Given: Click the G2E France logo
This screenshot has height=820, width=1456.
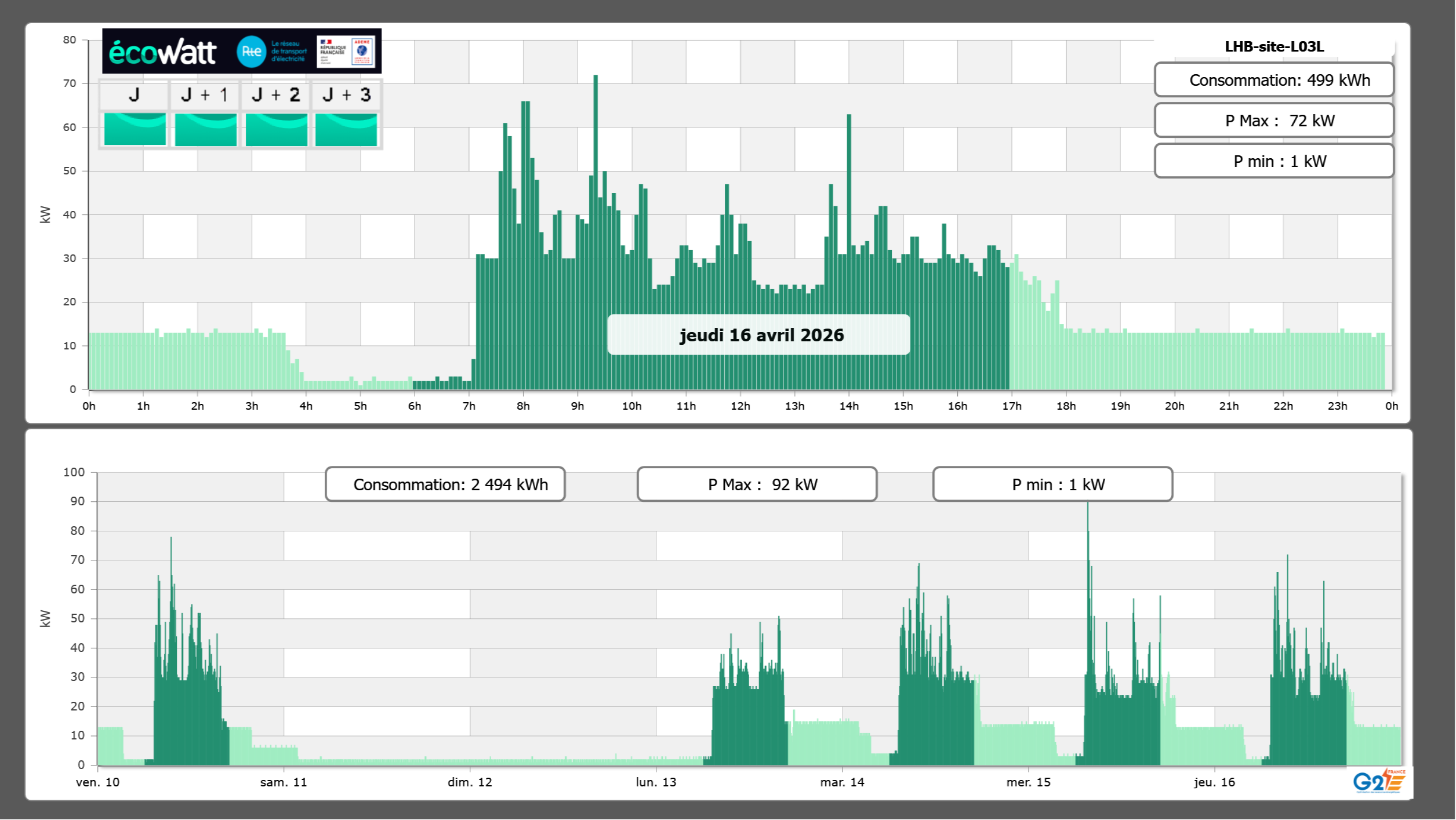Looking at the screenshot, I should (1378, 781).
